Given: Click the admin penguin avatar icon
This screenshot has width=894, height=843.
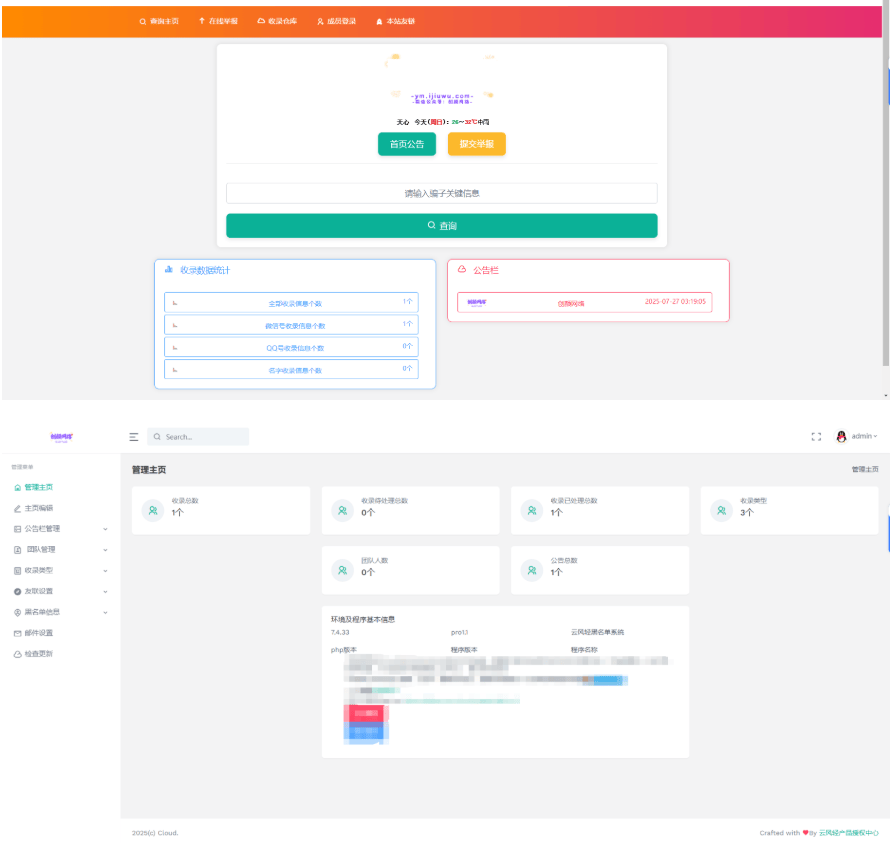Looking at the screenshot, I should [x=841, y=437].
